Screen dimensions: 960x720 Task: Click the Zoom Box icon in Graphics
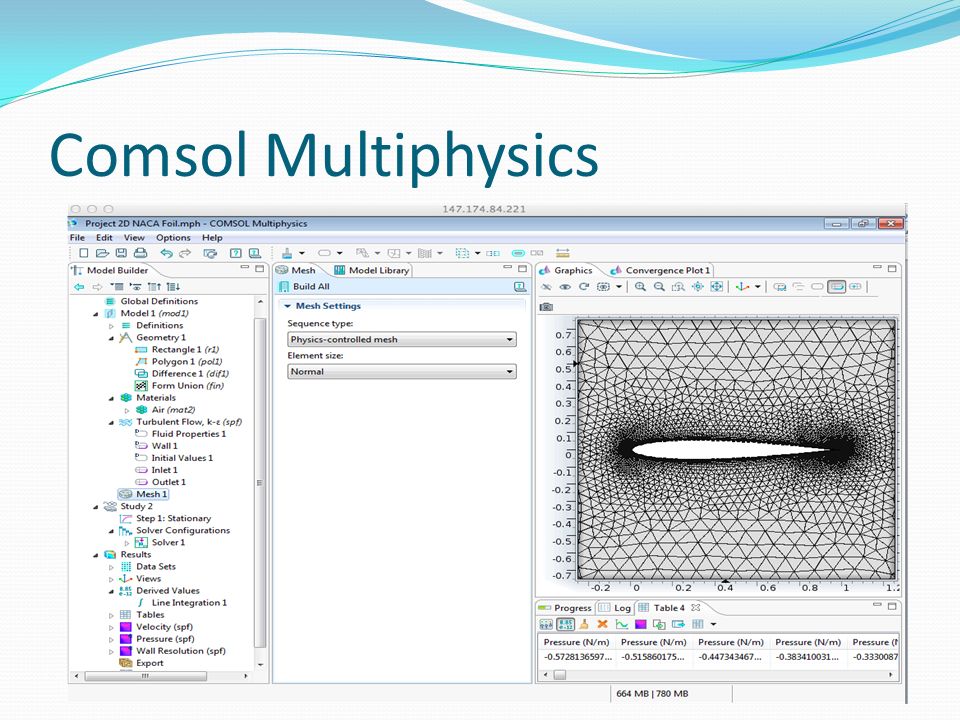pyautogui.click(x=678, y=287)
